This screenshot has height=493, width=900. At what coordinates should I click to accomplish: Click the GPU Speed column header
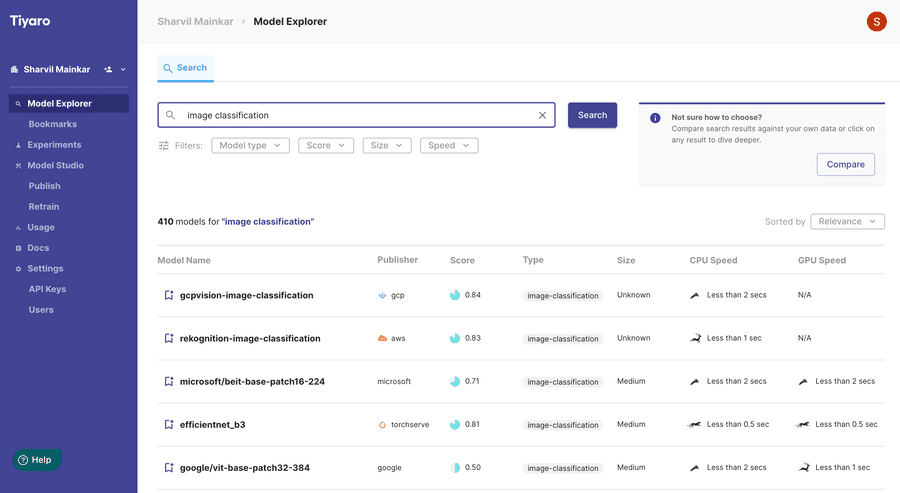822,260
